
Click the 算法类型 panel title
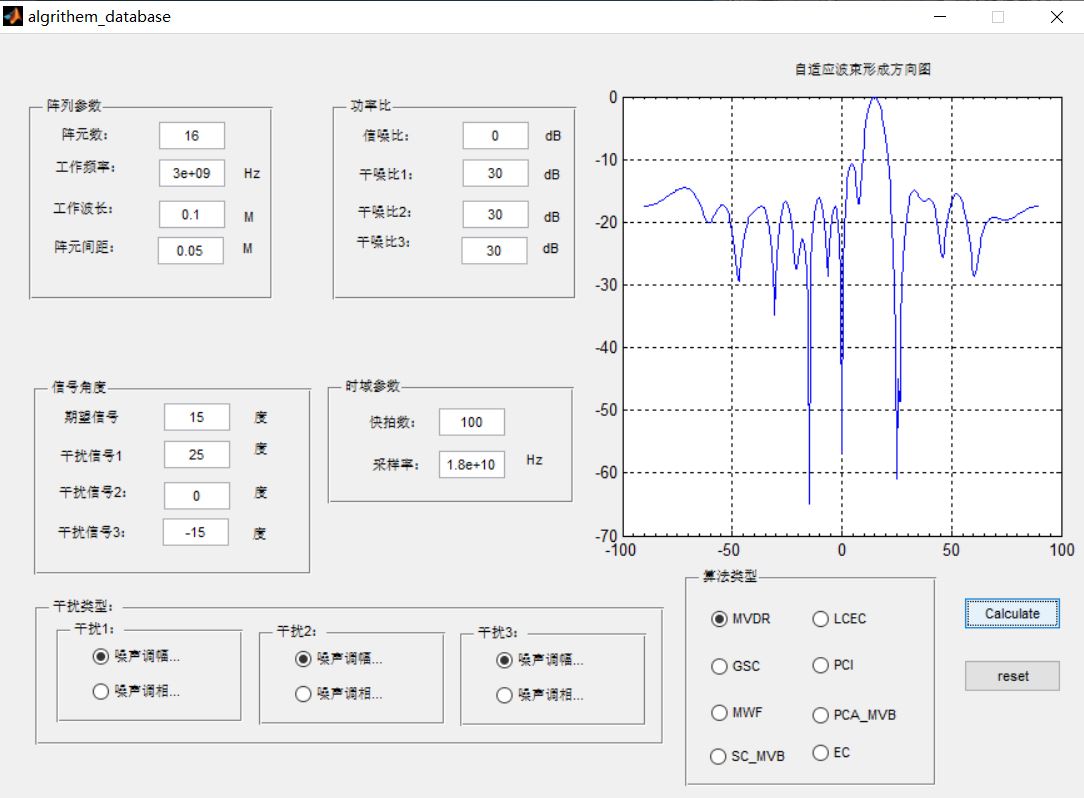point(730,576)
